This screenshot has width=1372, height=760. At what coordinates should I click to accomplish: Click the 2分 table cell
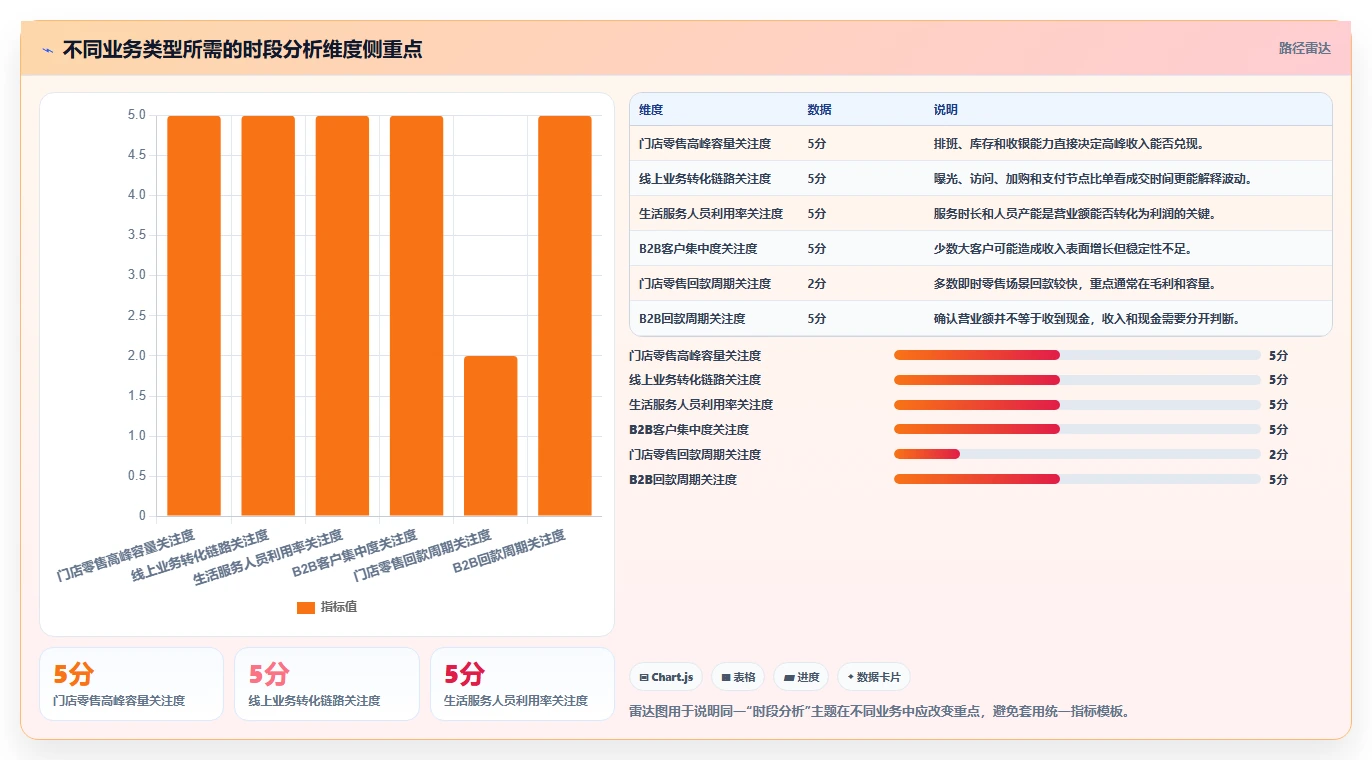[x=817, y=284]
